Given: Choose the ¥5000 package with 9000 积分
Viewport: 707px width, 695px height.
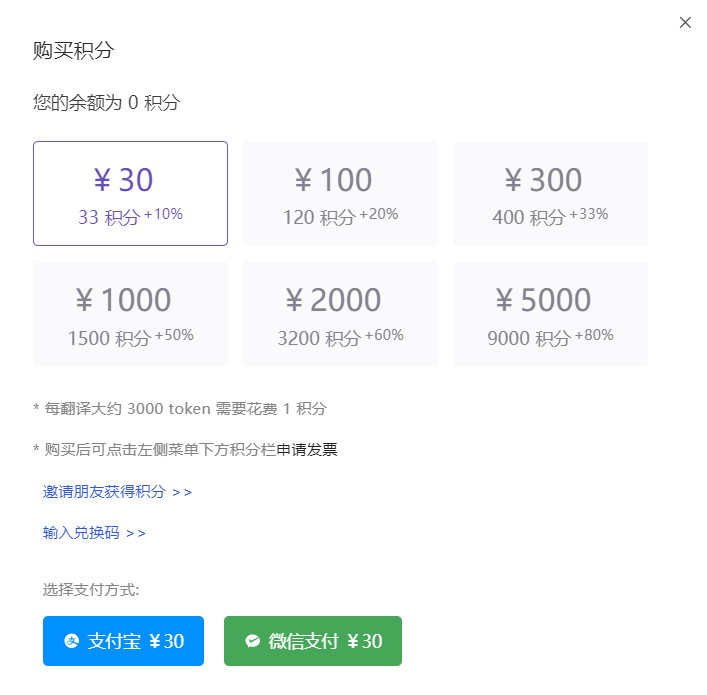Looking at the screenshot, I should coord(550,314).
